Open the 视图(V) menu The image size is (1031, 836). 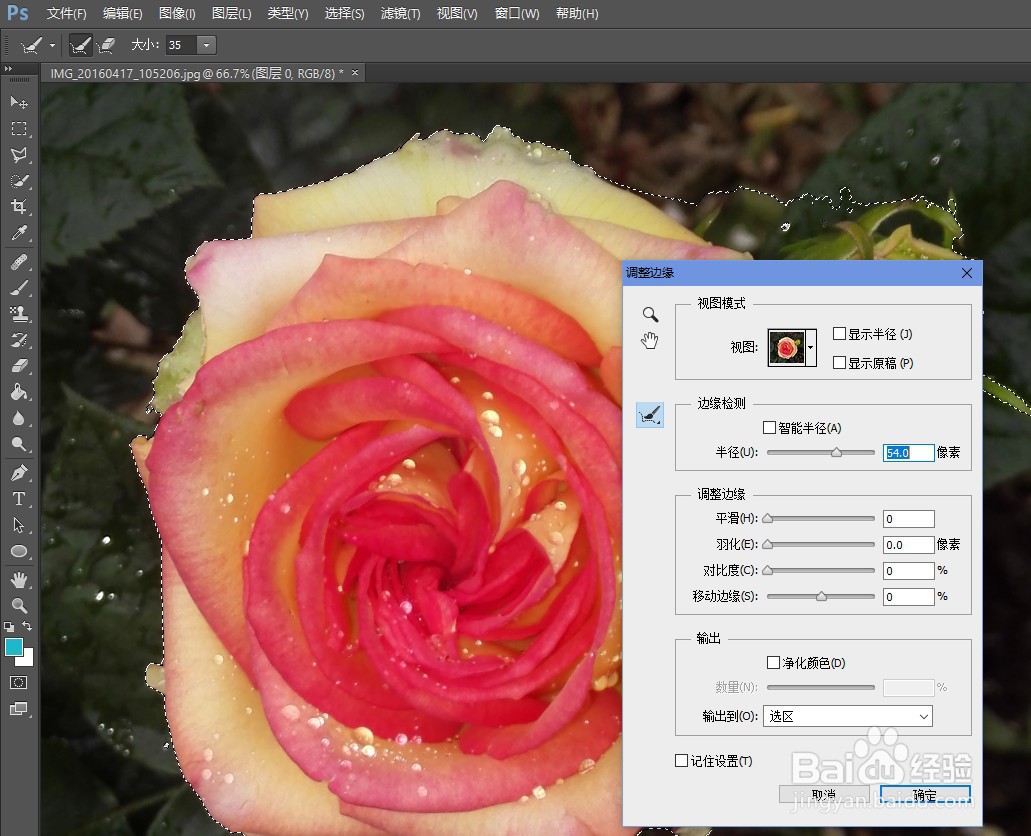click(x=457, y=13)
